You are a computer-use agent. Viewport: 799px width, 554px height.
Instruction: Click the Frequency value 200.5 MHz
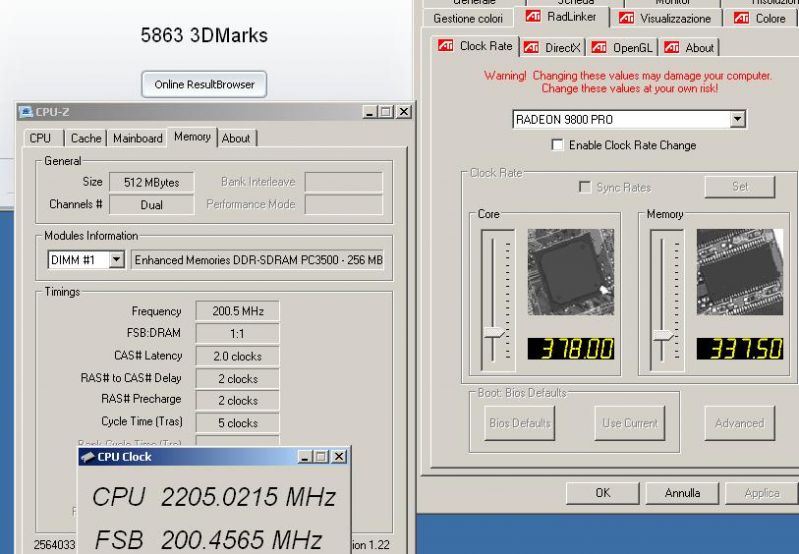point(237,311)
